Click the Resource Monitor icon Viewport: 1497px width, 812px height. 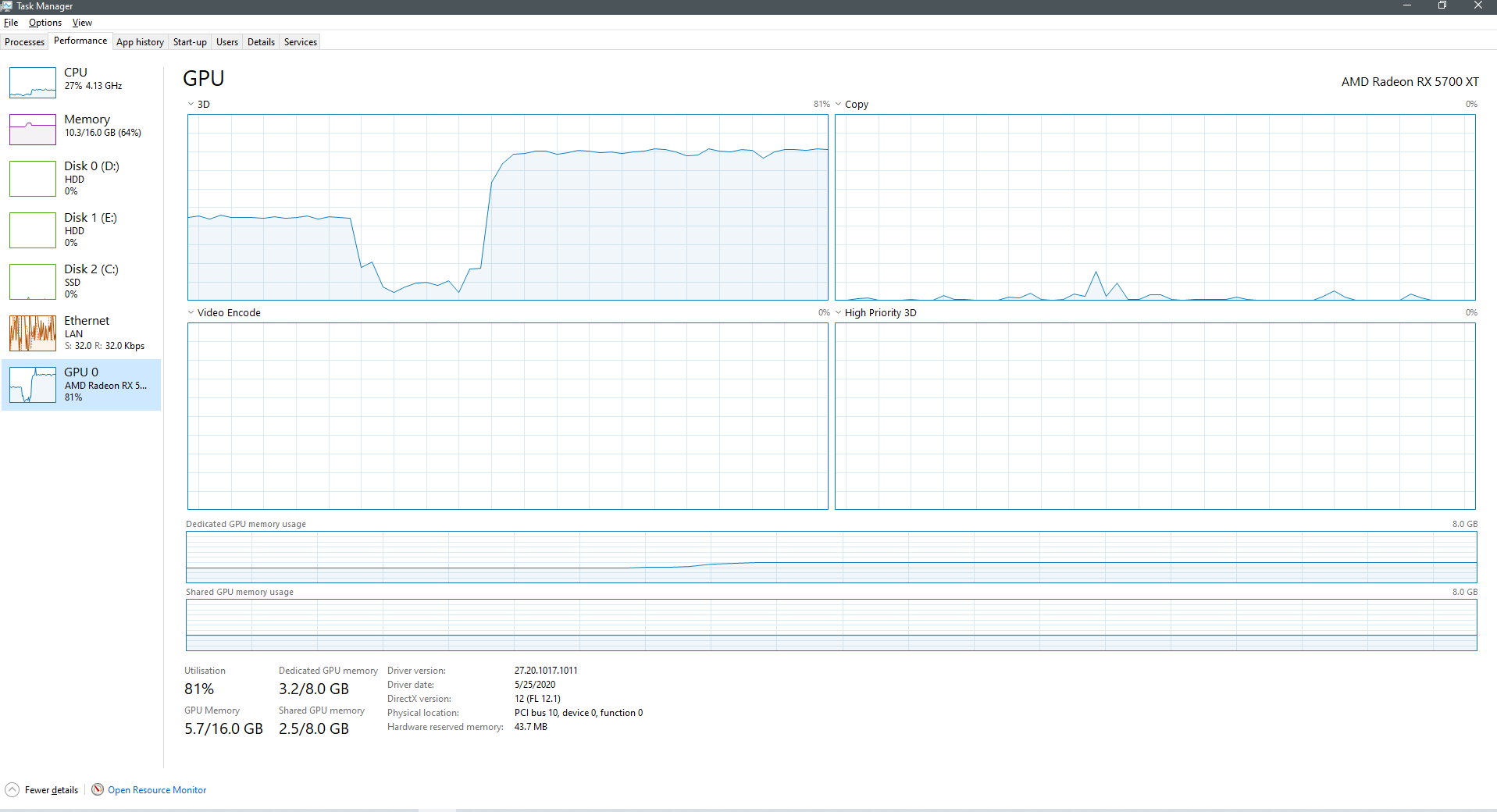click(98, 789)
